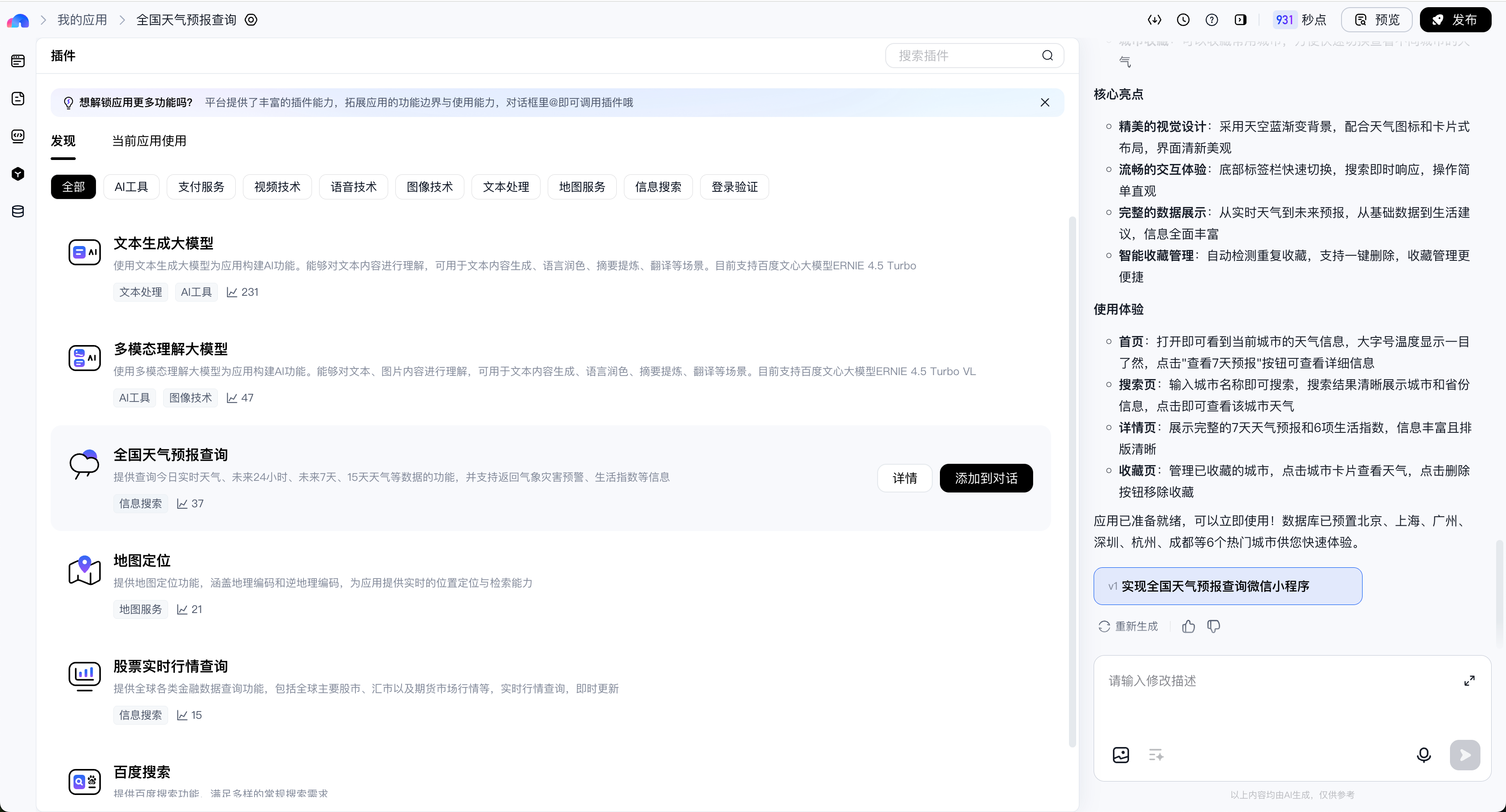Image resolution: width=1506 pixels, height=812 pixels.
Task: Open version history via the clock icon
Action: click(x=1183, y=20)
